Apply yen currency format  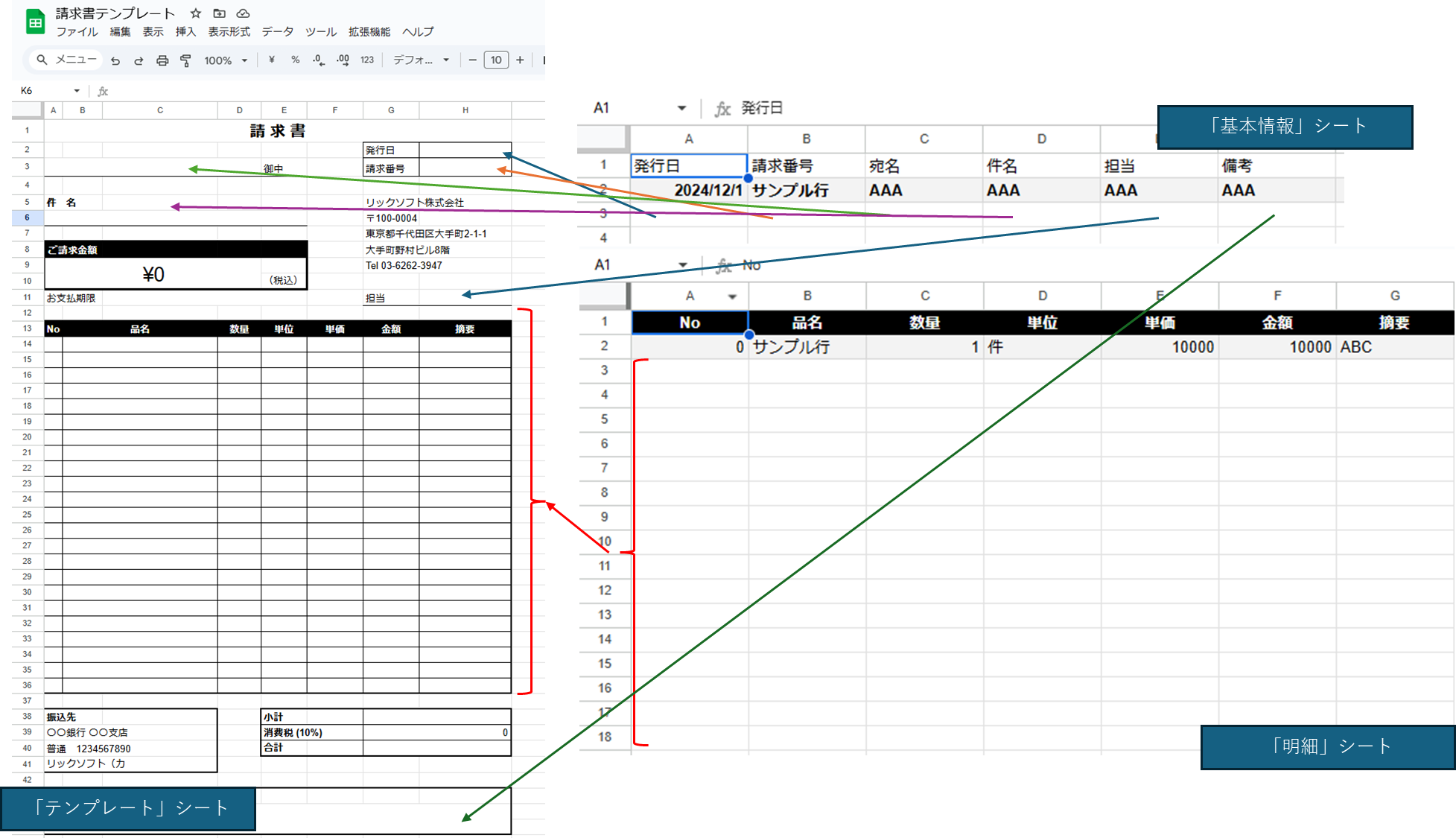[x=272, y=60]
